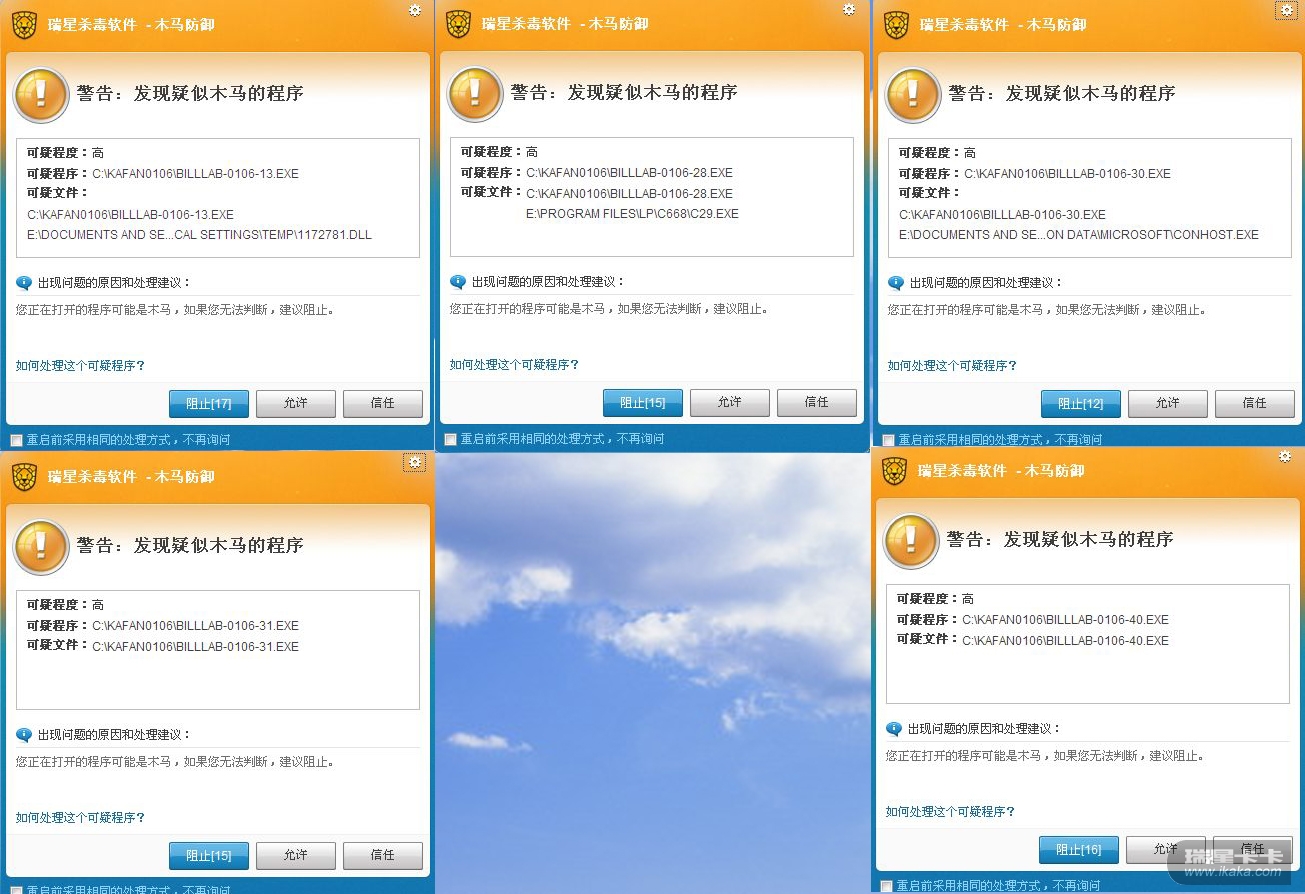The height and width of the screenshot is (894, 1305).
Task: Click the info bubble icon in the BILLLAB-0106-31 dialog
Action: point(24,735)
